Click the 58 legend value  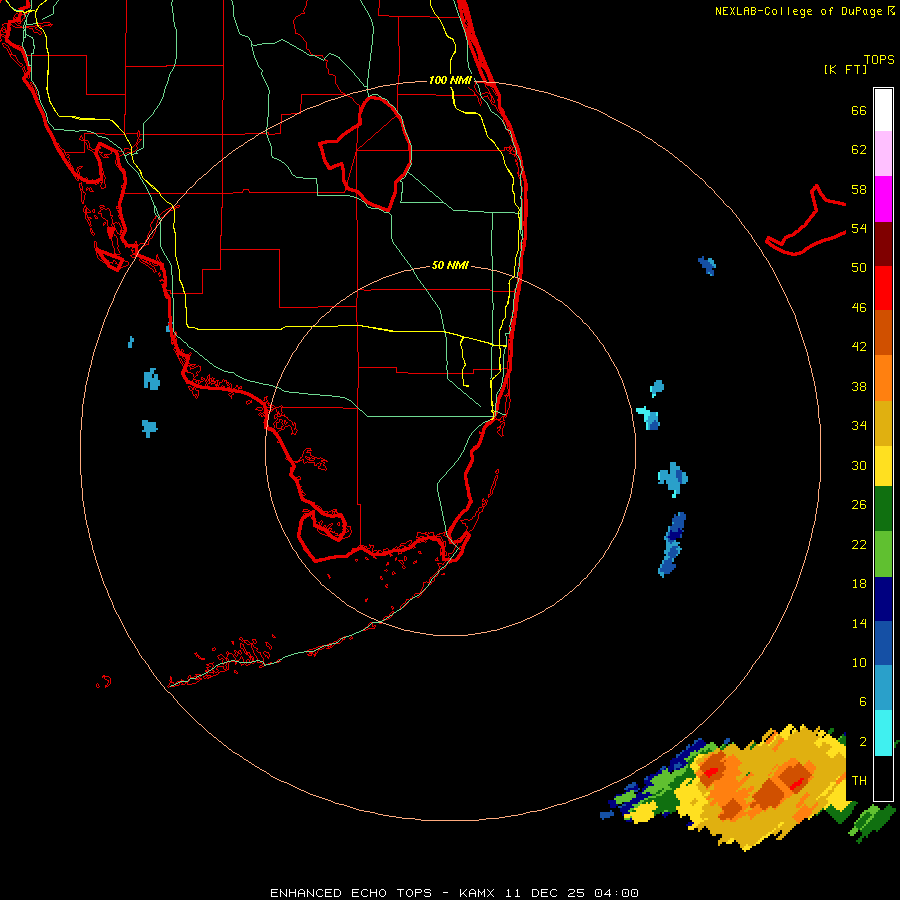[x=859, y=189]
